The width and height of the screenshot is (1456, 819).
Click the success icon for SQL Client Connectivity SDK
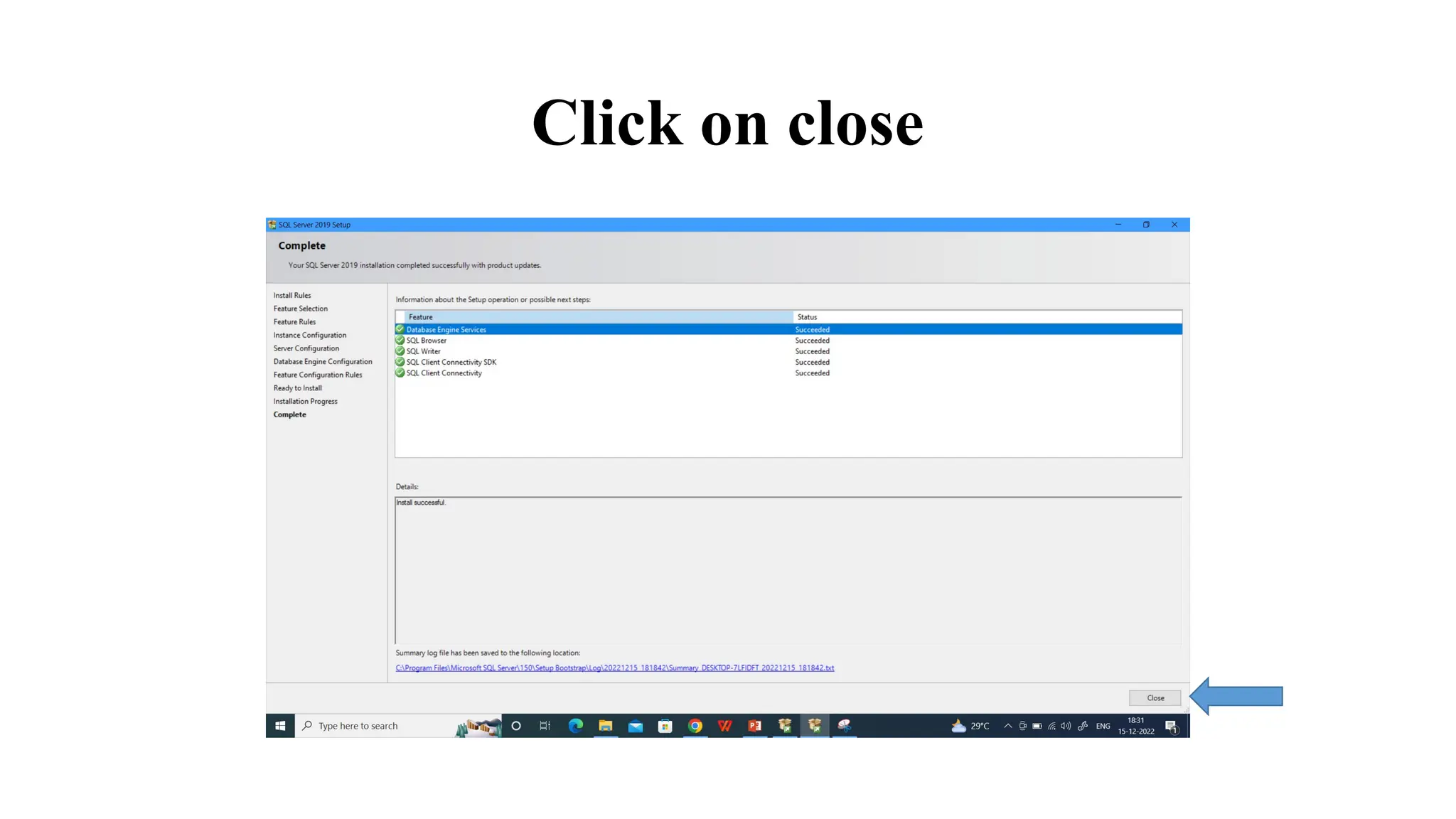[x=400, y=362]
